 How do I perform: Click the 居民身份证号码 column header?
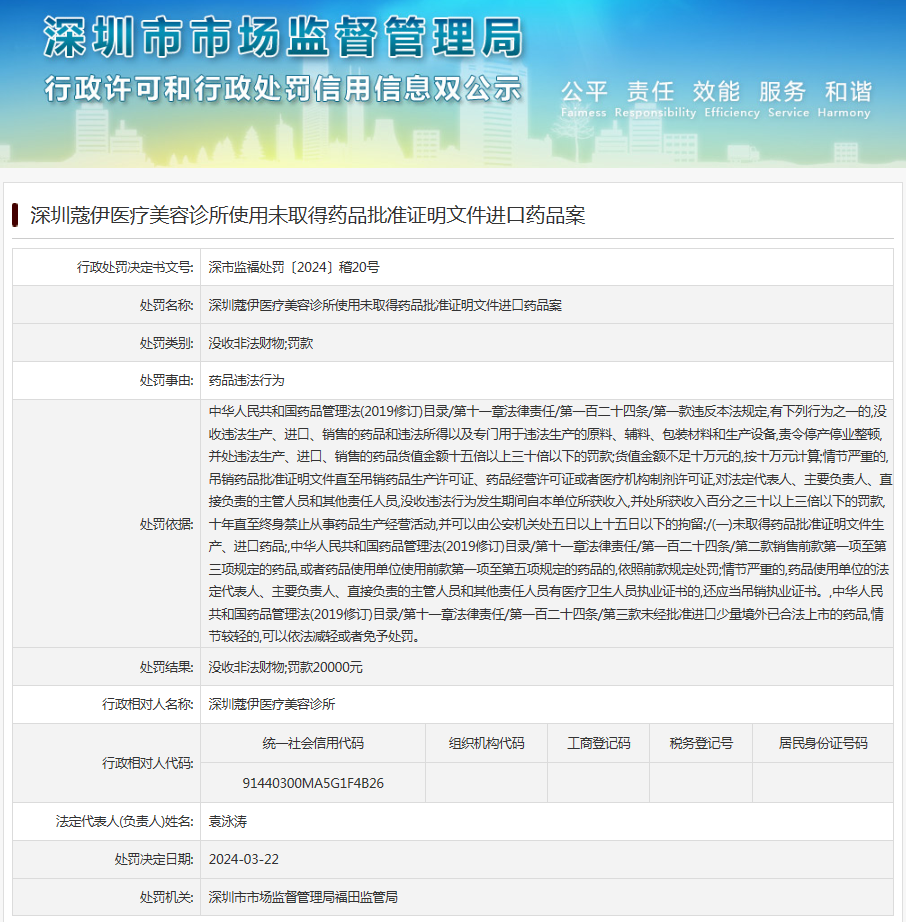(823, 743)
